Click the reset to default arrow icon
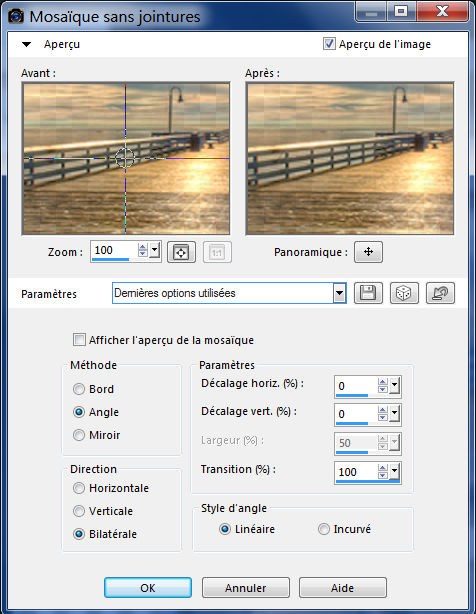476x614 pixels. tap(440, 293)
